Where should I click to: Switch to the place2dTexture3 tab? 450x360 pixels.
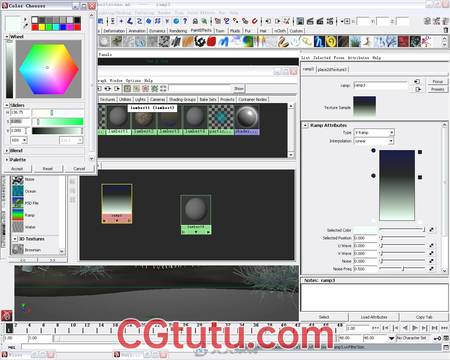[332, 69]
